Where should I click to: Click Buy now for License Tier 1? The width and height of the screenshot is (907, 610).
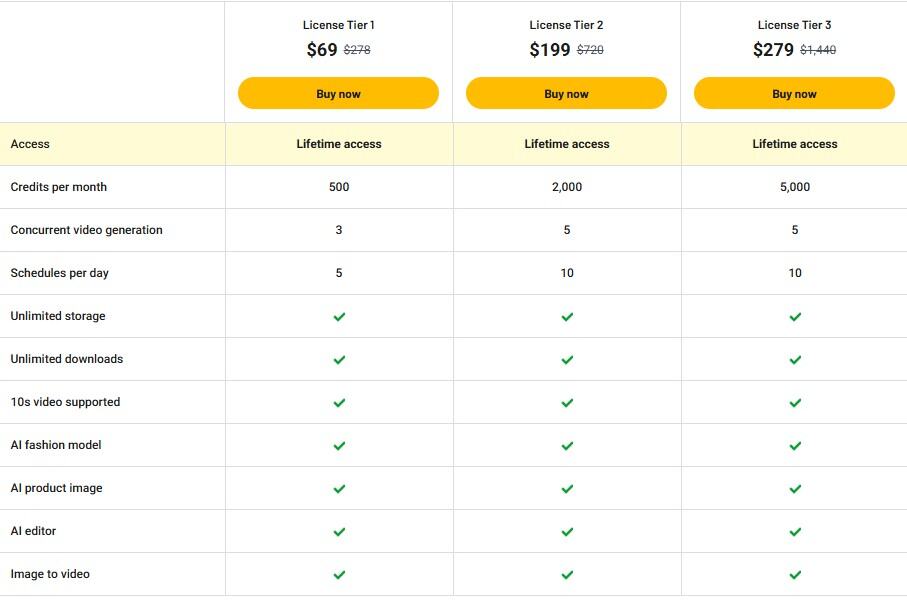338,92
